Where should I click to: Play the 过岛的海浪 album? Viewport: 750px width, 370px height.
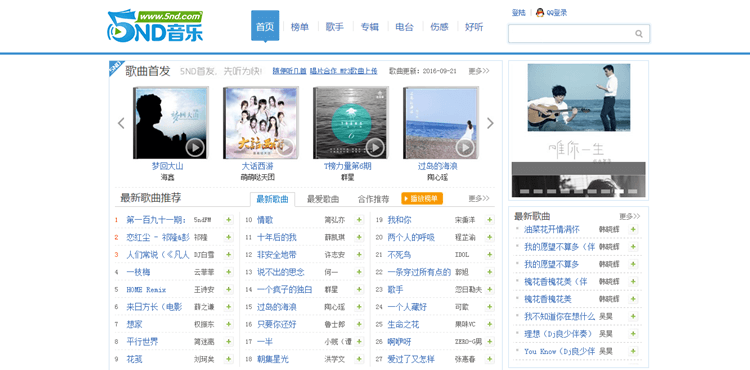point(465,148)
